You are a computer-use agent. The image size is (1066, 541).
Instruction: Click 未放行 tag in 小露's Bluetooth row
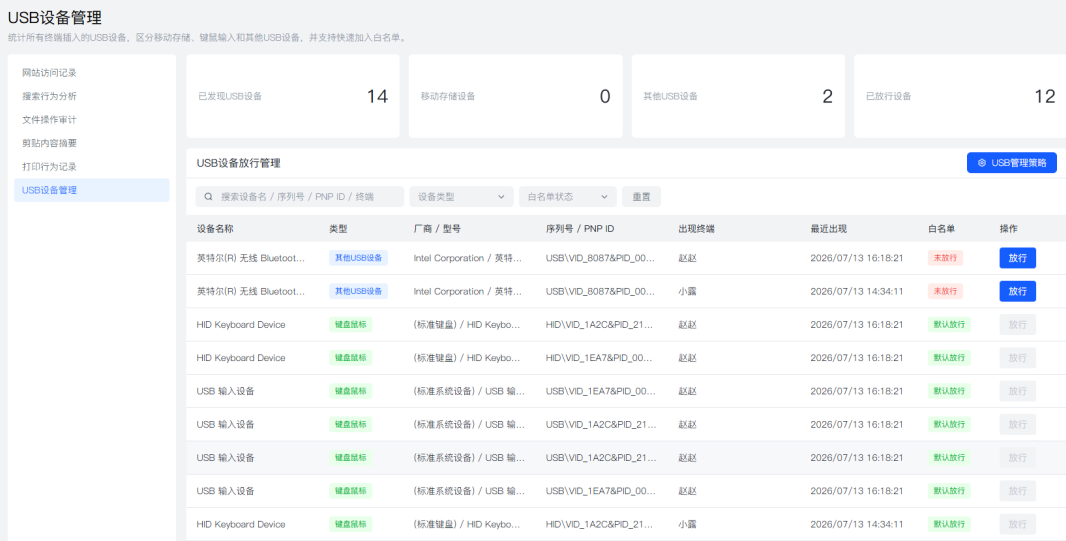pos(945,292)
